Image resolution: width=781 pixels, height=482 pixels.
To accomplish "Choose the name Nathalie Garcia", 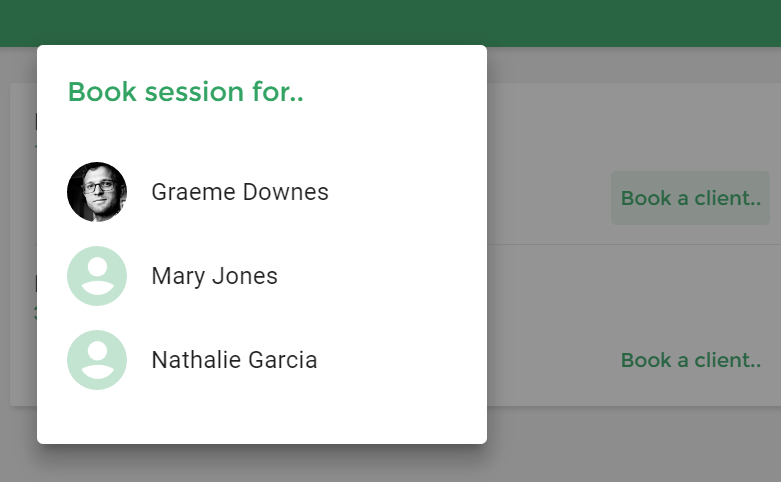I will (x=234, y=360).
